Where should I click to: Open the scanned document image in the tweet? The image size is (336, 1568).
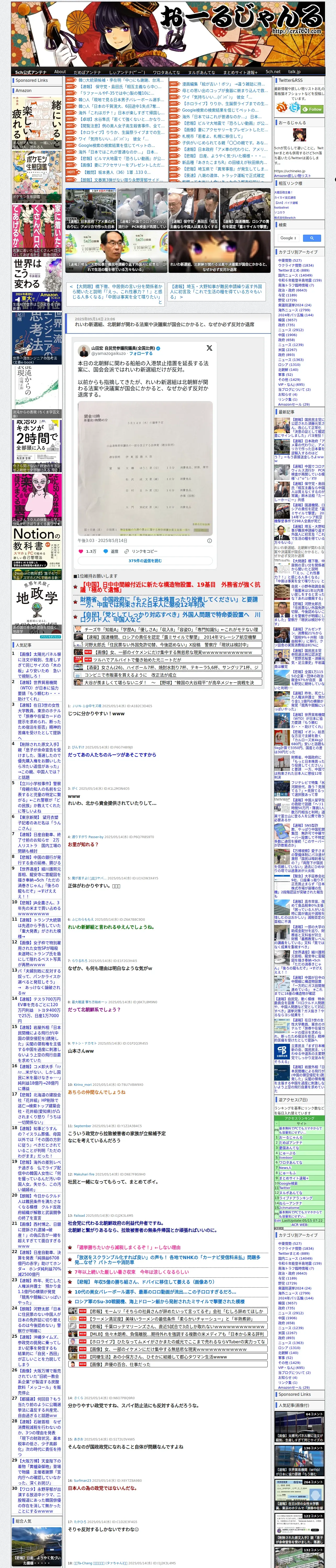pyautogui.click(x=145, y=468)
